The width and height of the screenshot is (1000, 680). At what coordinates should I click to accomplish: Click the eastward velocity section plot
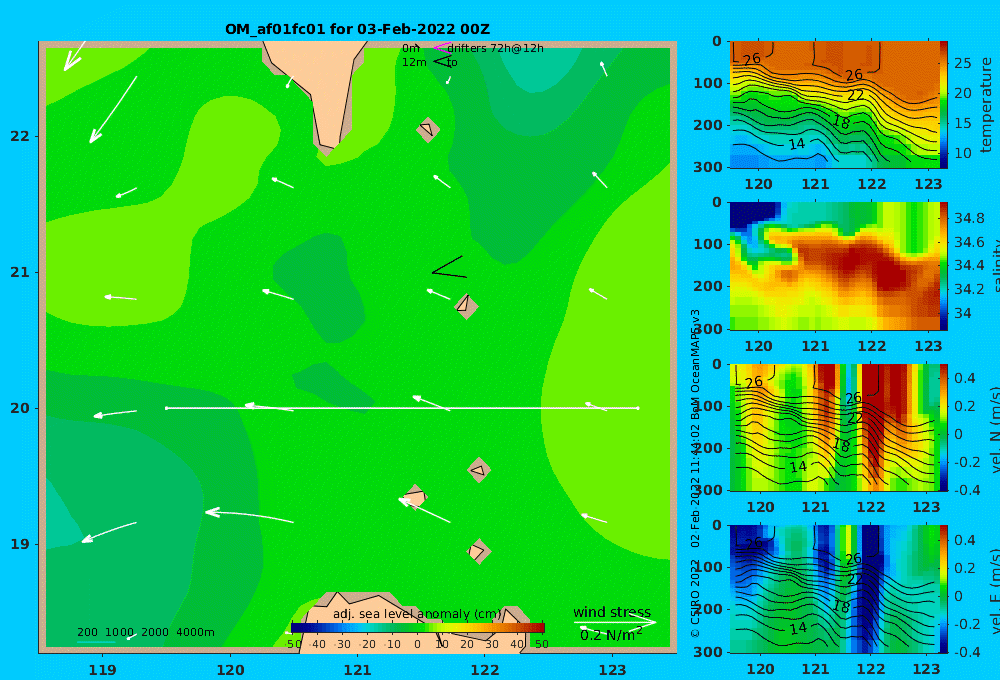834,589
